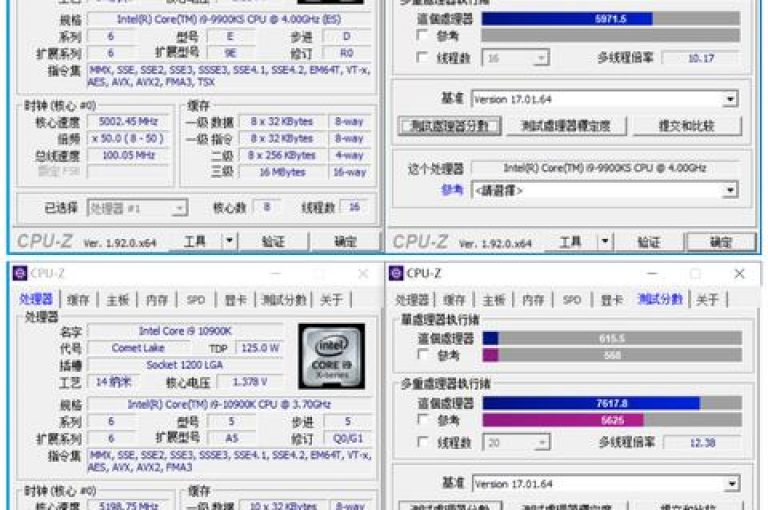768x510 pixels.
Task: Click the 多线程倍率 value 10.17
Action: click(x=701, y=58)
